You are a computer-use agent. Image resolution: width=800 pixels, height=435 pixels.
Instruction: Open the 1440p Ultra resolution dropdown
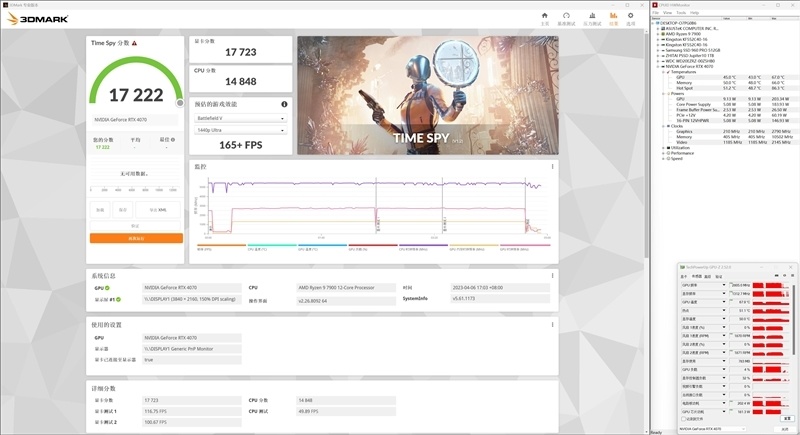pyautogui.click(x=239, y=131)
